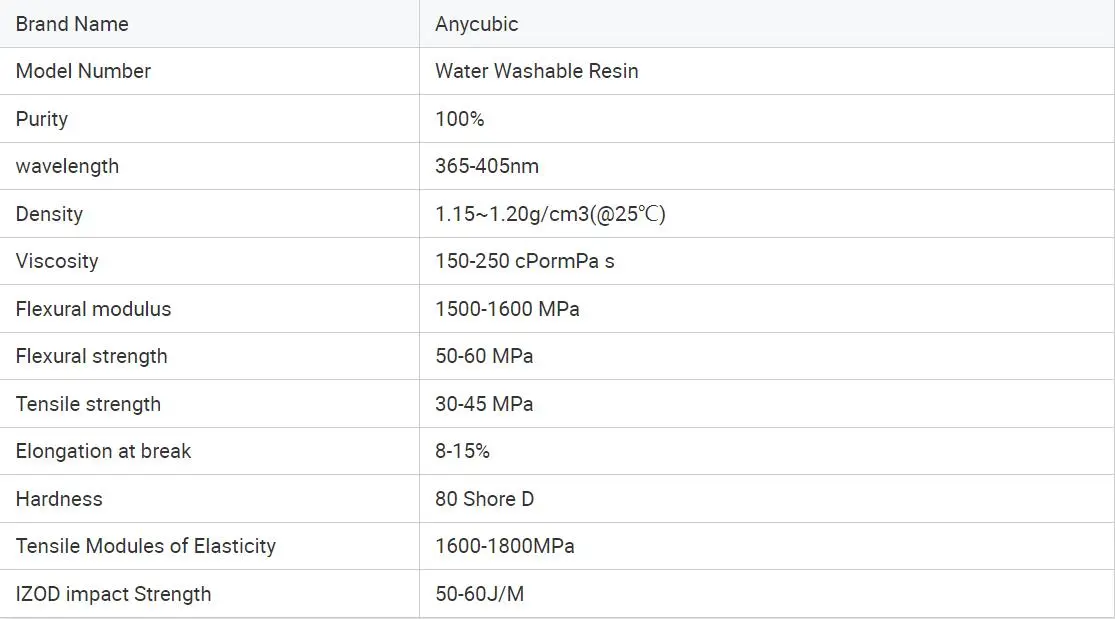The height and width of the screenshot is (619, 1115).
Task: Click the Flexural strength label
Action: (x=91, y=356)
